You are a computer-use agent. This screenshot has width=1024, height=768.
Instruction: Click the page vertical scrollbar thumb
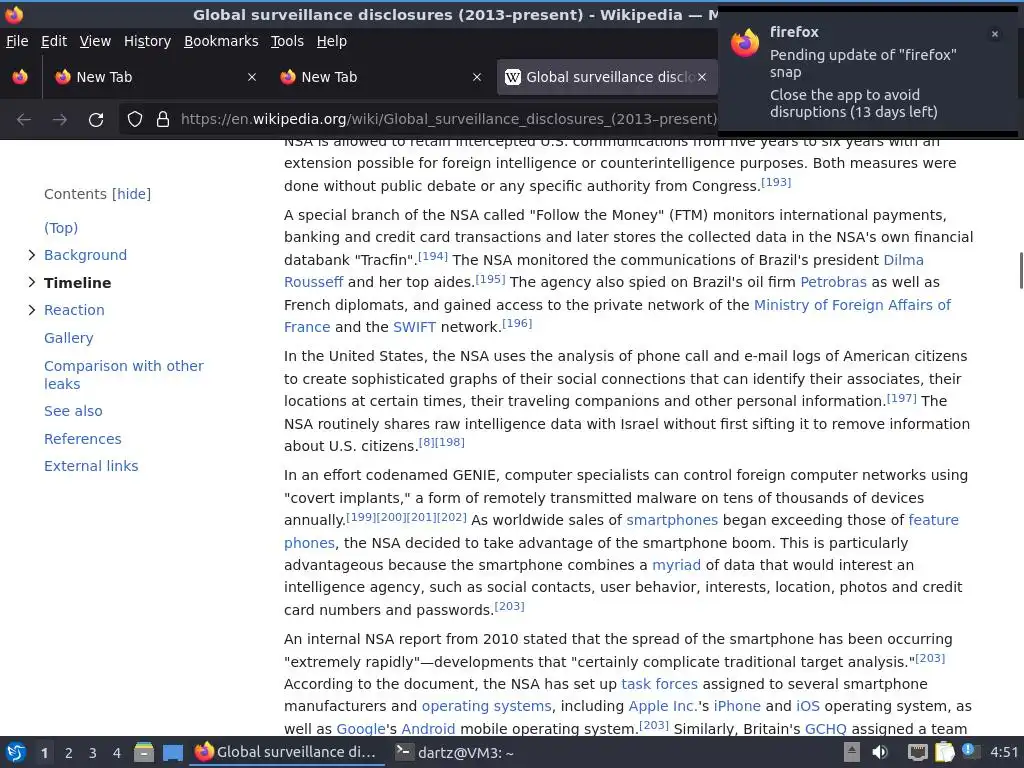point(1021,269)
